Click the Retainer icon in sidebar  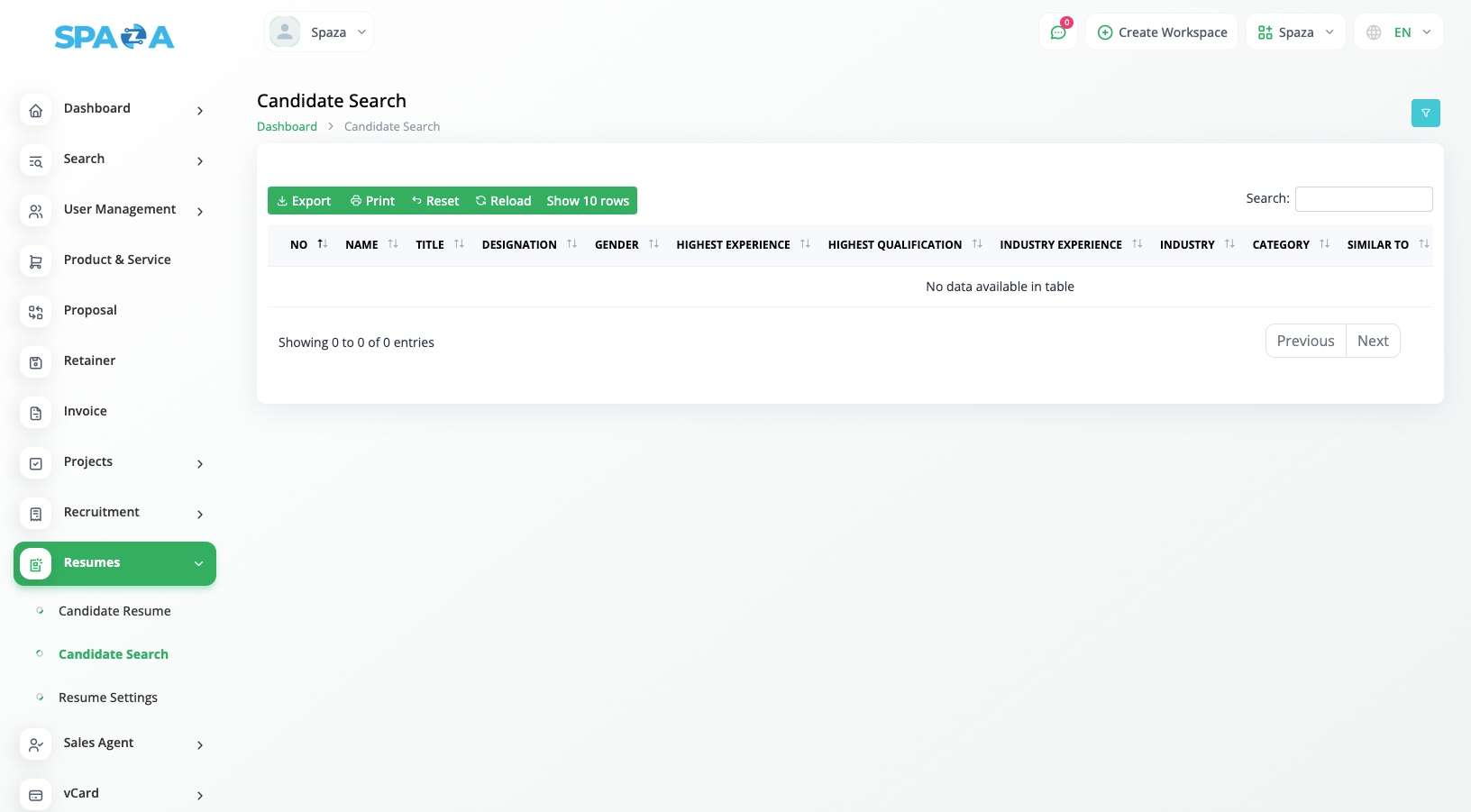point(36,362)
